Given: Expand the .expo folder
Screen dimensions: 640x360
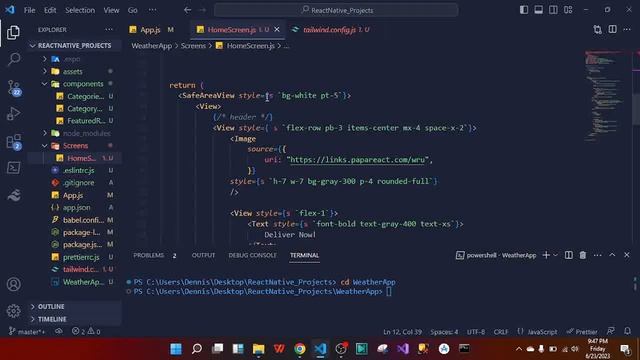Looking at the screenshot, I should [75, 59].
